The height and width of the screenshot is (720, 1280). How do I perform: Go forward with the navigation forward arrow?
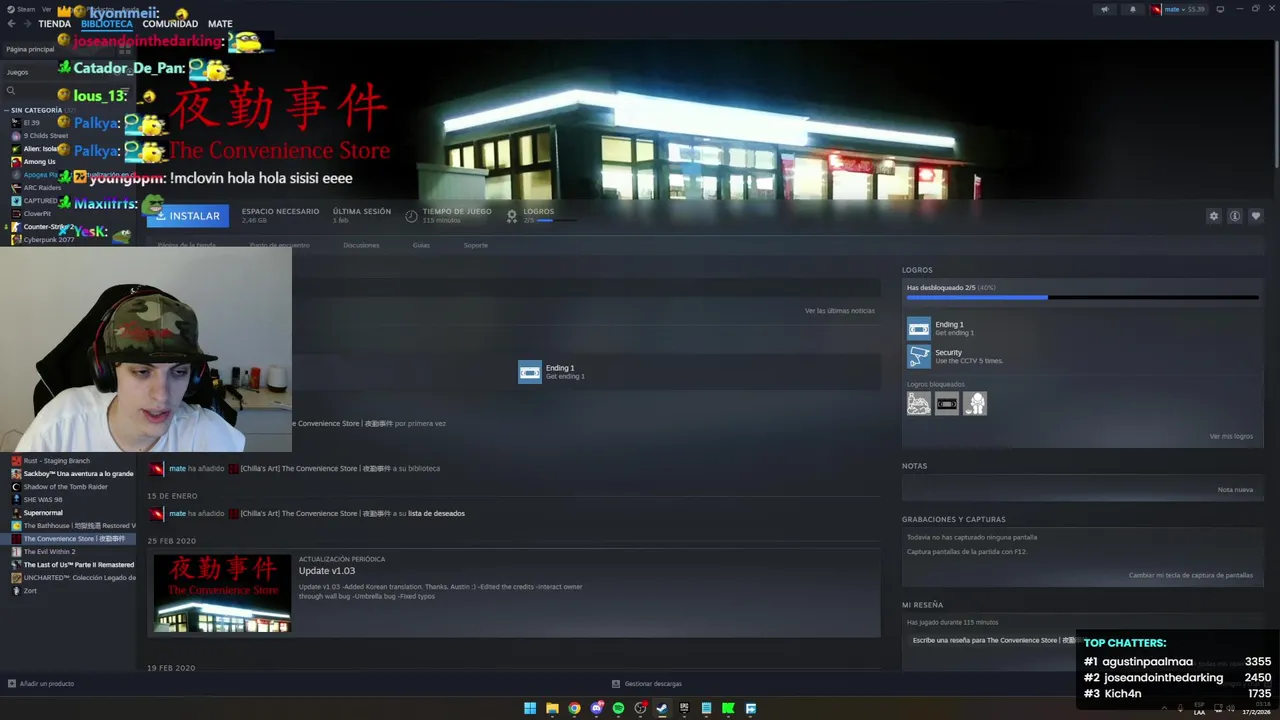[x=26, y=24]
